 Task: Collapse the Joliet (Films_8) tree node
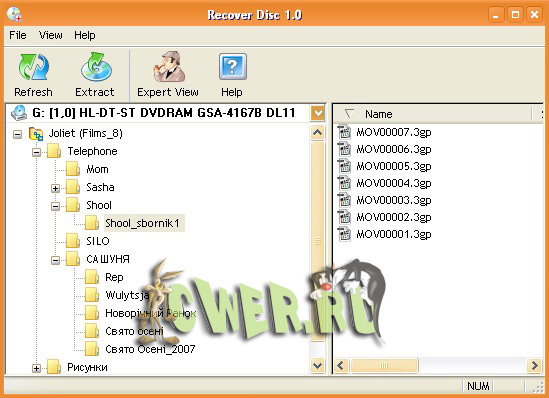(17, 134)
